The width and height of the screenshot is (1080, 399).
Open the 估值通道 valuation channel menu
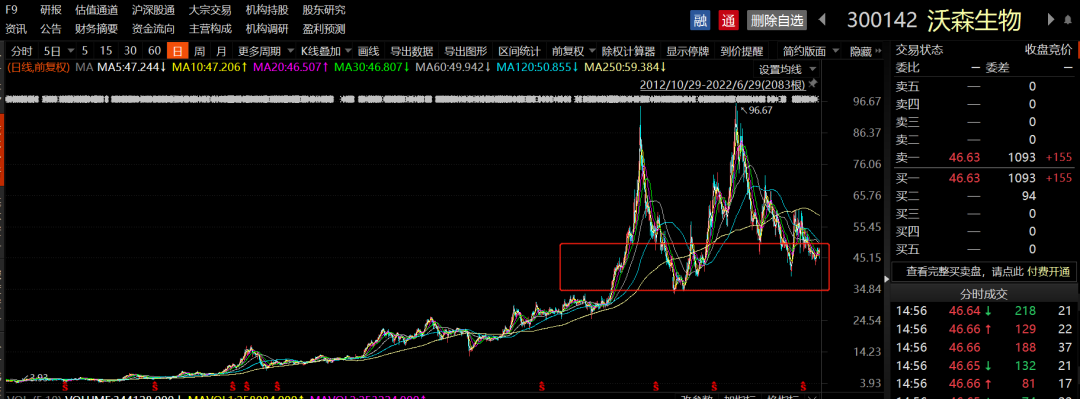click(96, 10)
